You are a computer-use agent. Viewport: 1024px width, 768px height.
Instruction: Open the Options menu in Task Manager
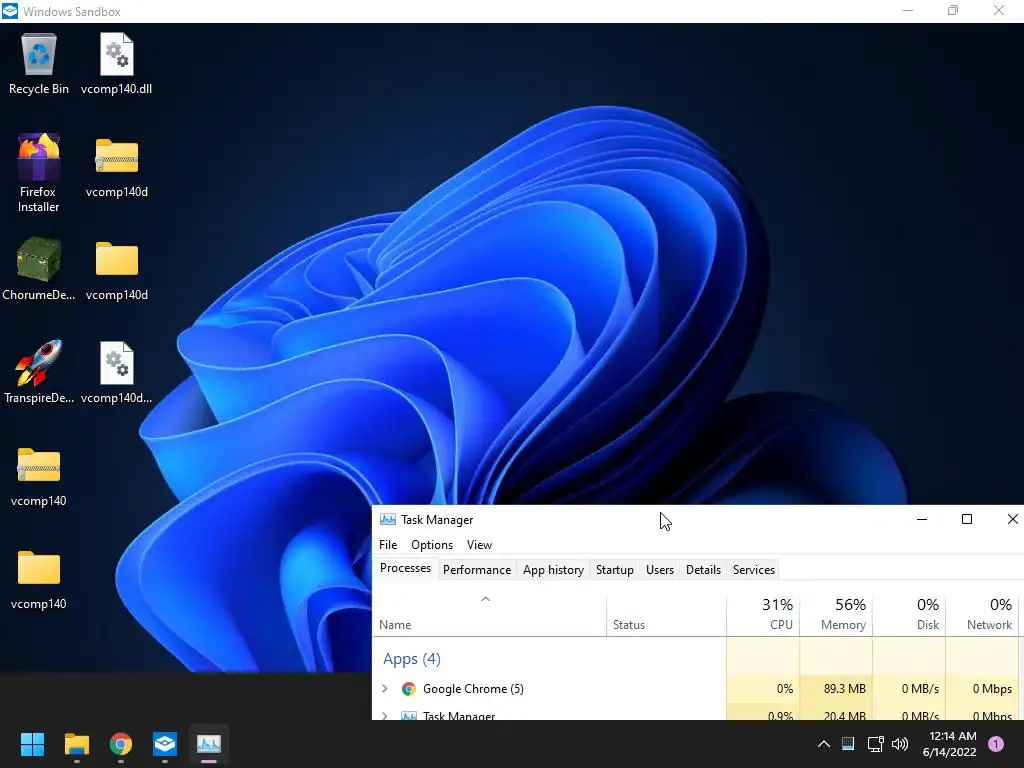(x=432, y=545)
